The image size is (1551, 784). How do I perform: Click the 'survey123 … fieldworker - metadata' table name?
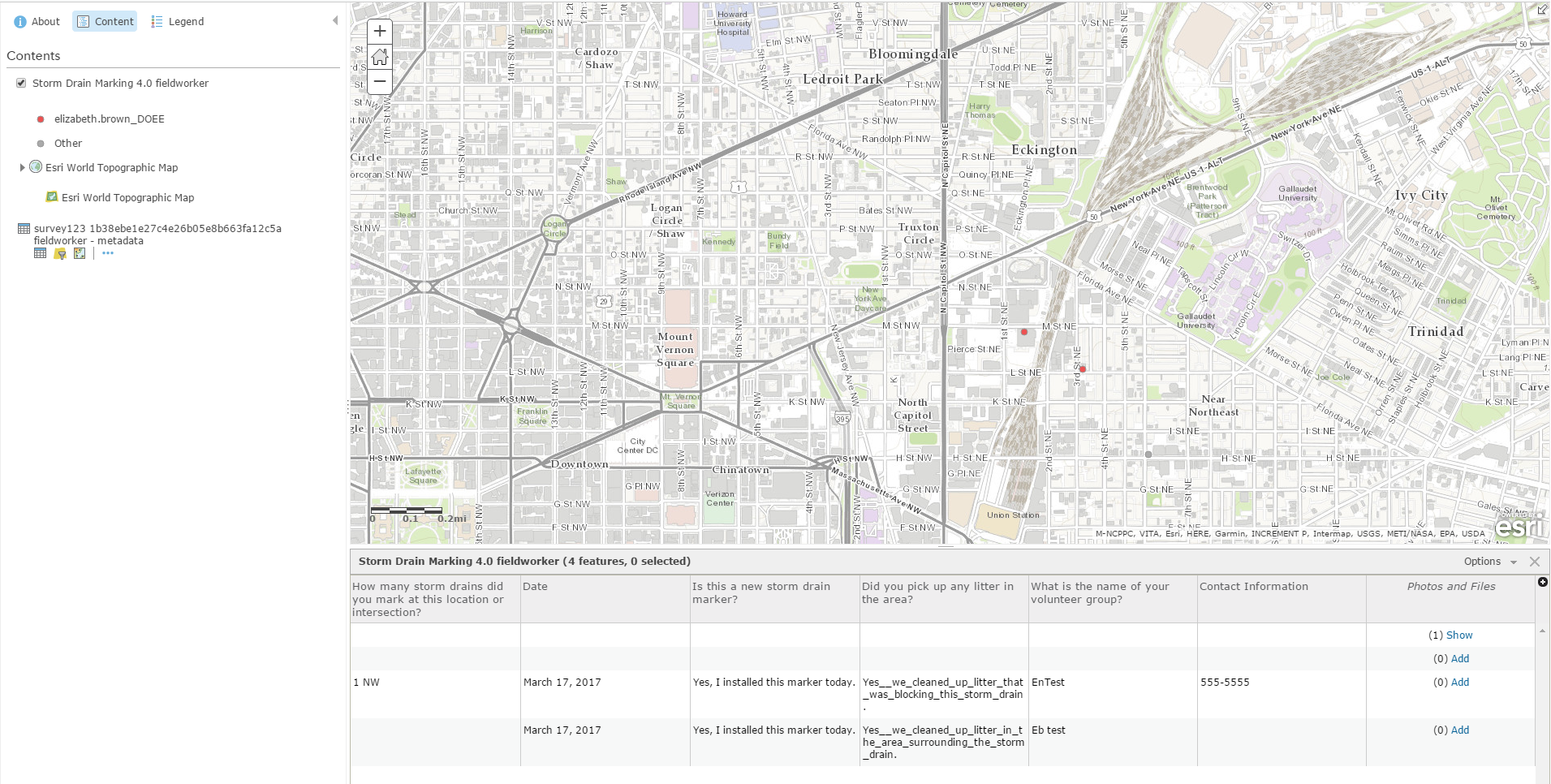157,235
